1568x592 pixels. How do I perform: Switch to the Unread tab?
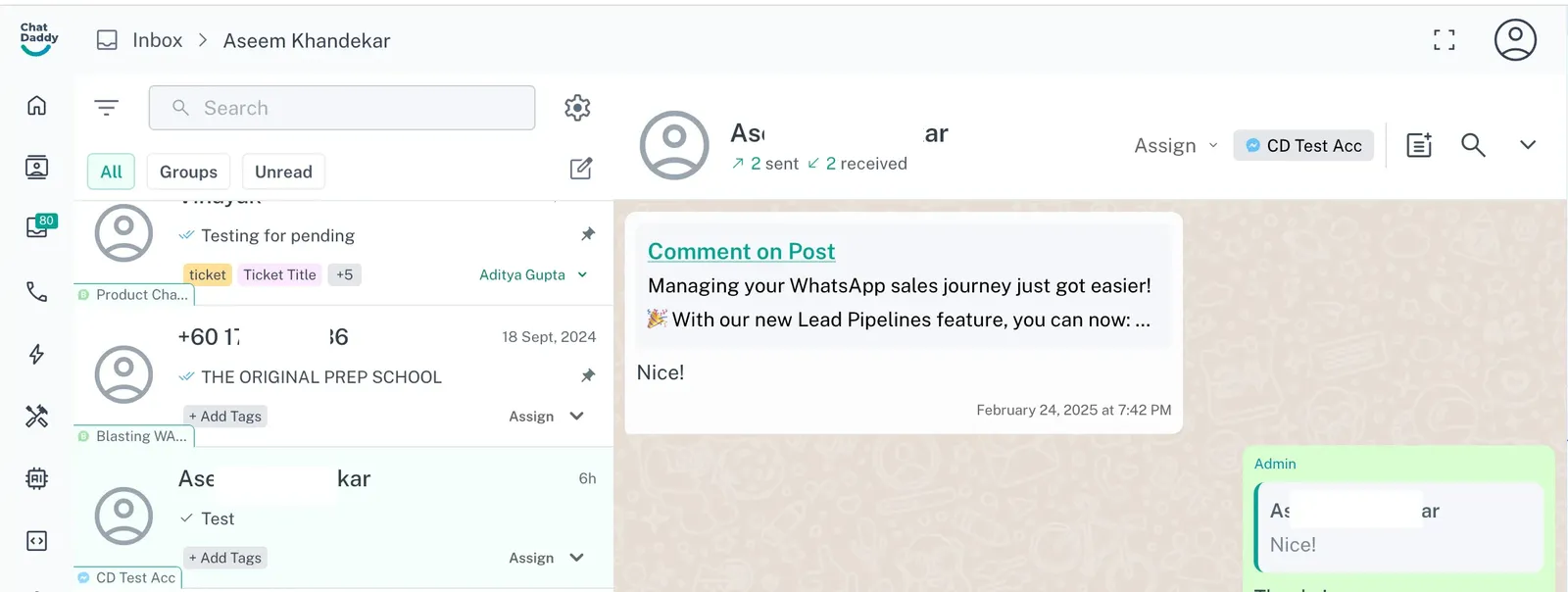coord(283,172)
